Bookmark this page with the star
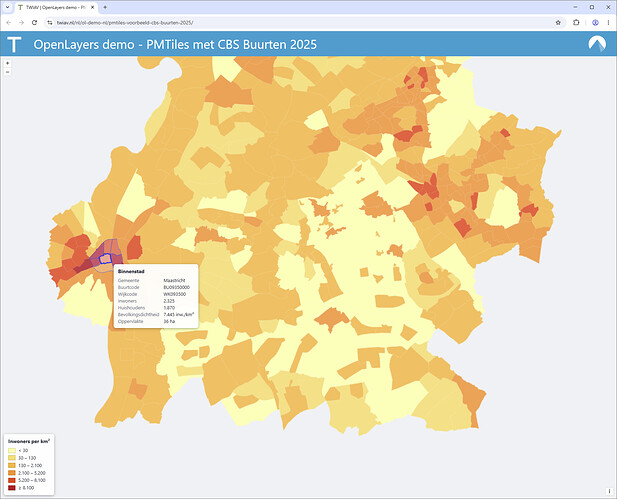This screenshot has height=499, width=617. [558, 23]
